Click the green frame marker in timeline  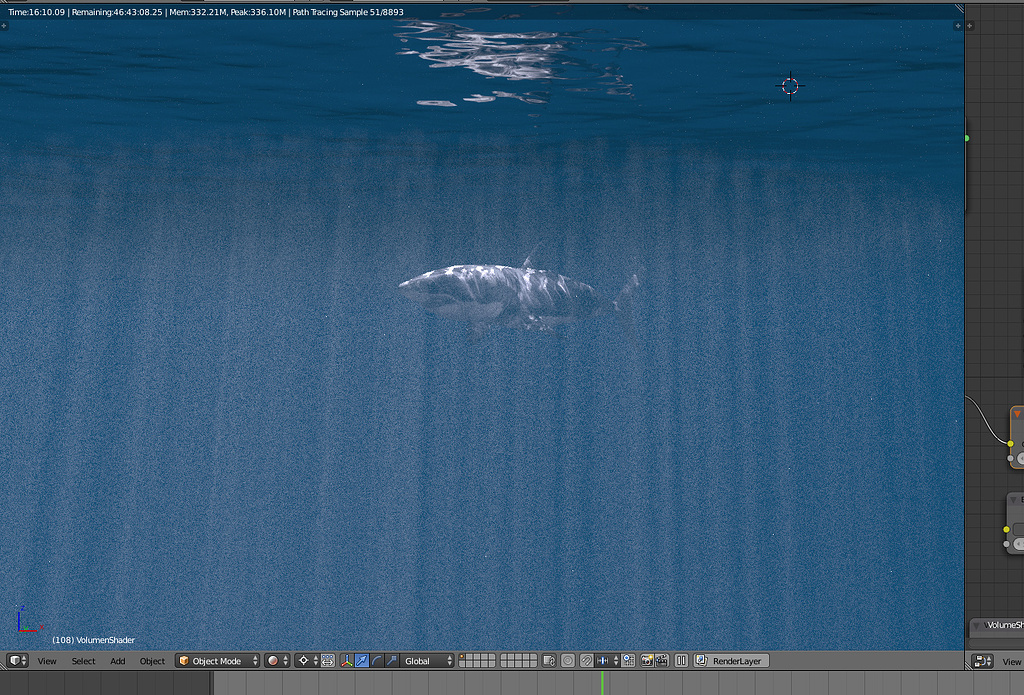[601, 683]
